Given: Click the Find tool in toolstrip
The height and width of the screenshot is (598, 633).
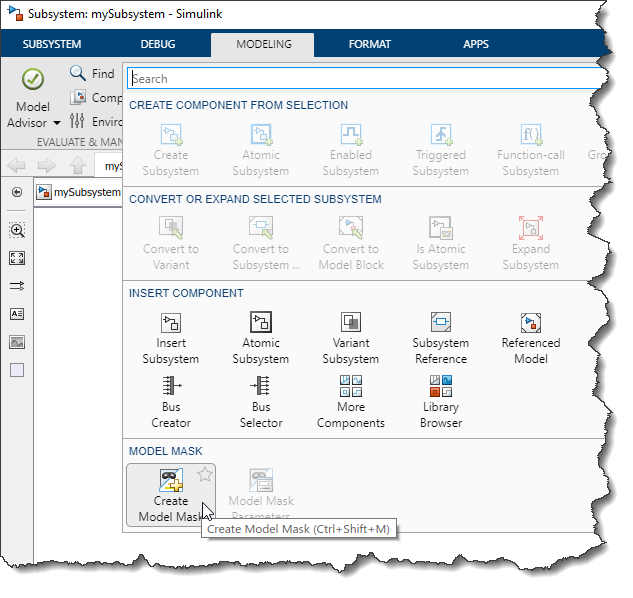Looking at the screenshot, I should [x=92, y=73].
